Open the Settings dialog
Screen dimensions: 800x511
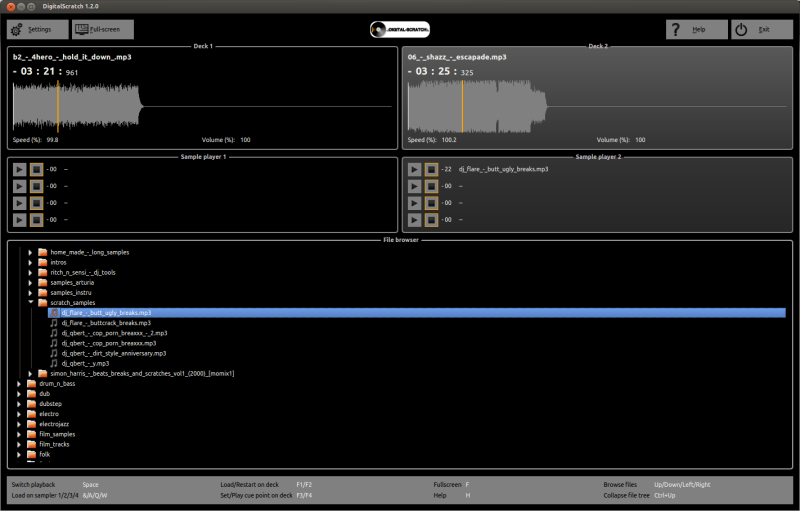(x=38, y=30)
